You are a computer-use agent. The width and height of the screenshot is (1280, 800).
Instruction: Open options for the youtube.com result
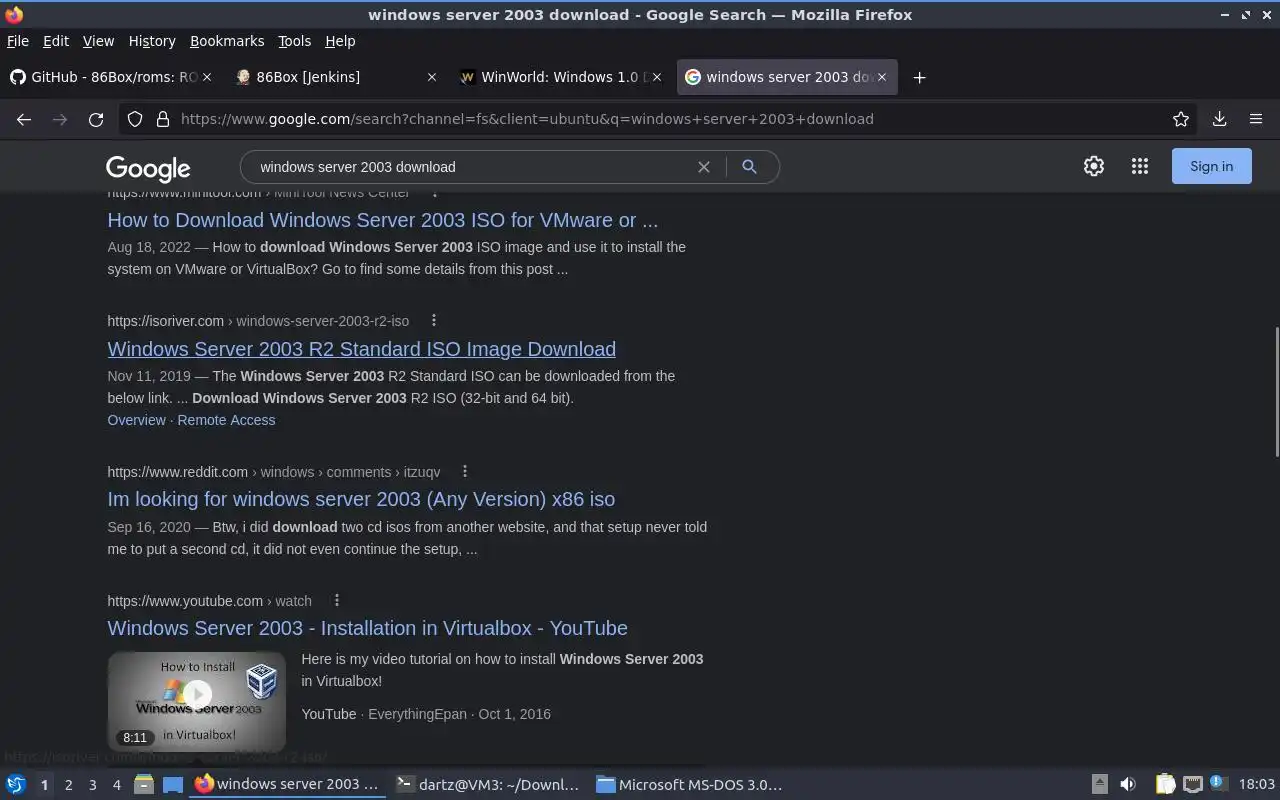pos(337,600)
